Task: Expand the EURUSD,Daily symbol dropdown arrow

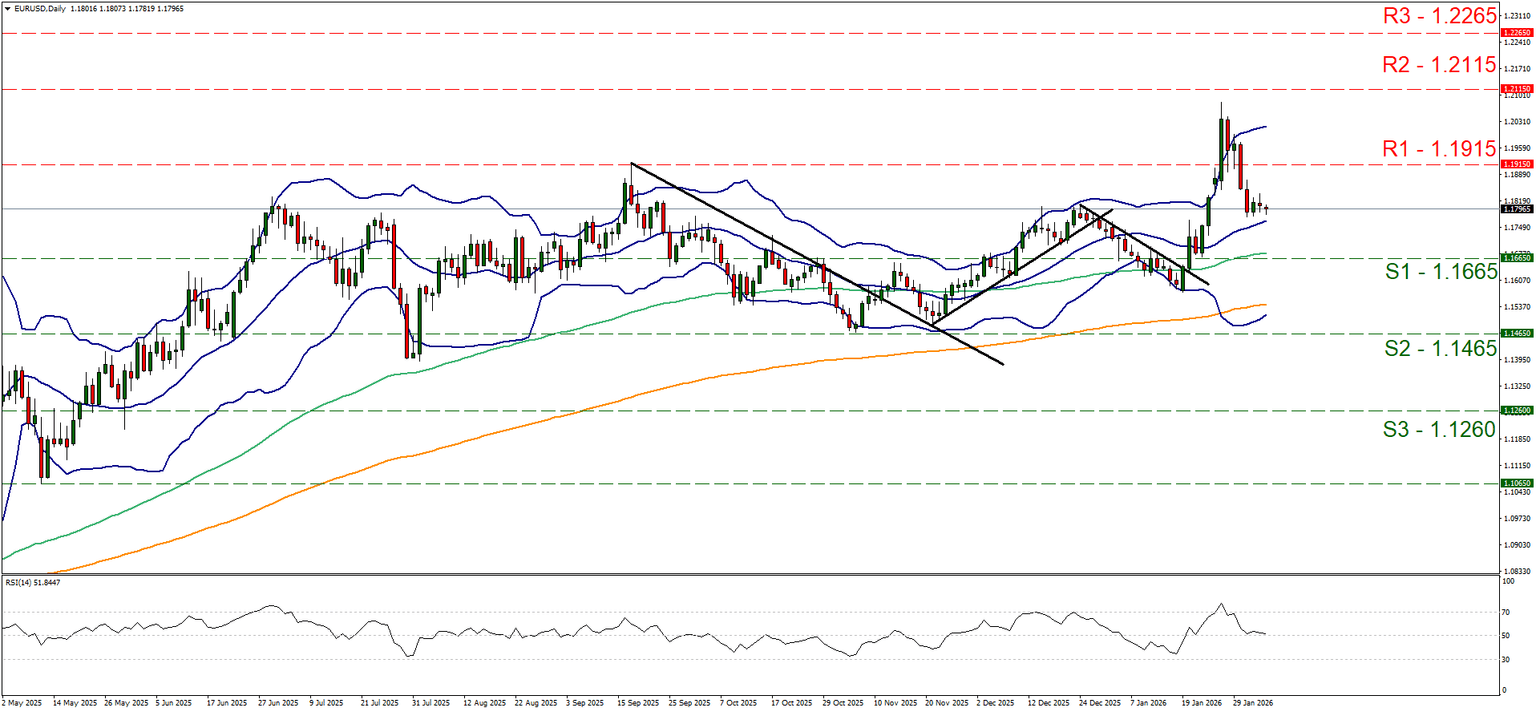Action: tap(8, 7)
